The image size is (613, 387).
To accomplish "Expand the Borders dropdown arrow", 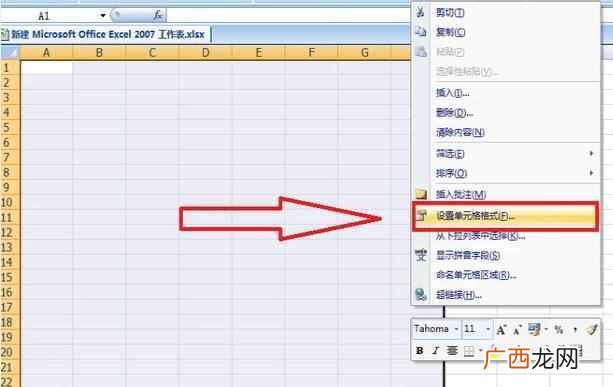I will (x=480, y=351).
